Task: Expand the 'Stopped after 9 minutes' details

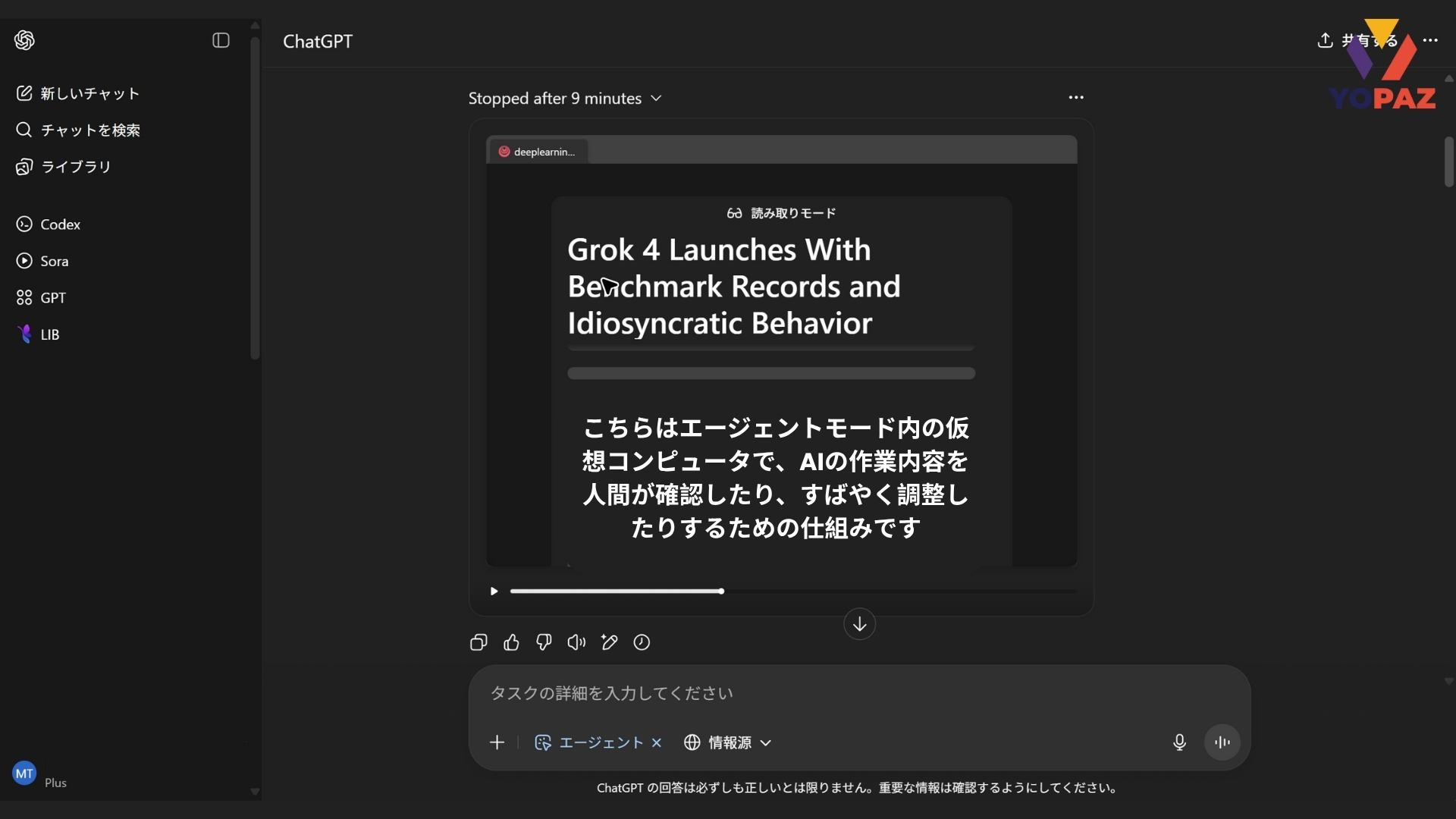Action: pos(565,99)
